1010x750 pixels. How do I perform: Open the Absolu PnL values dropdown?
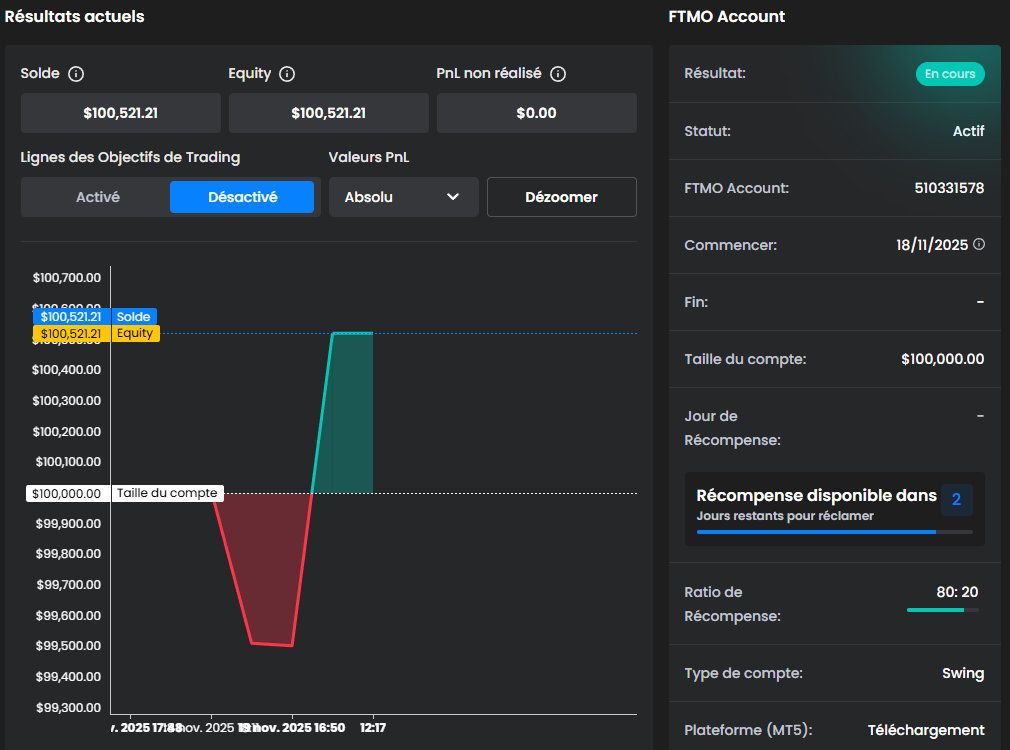click(403, 197)
